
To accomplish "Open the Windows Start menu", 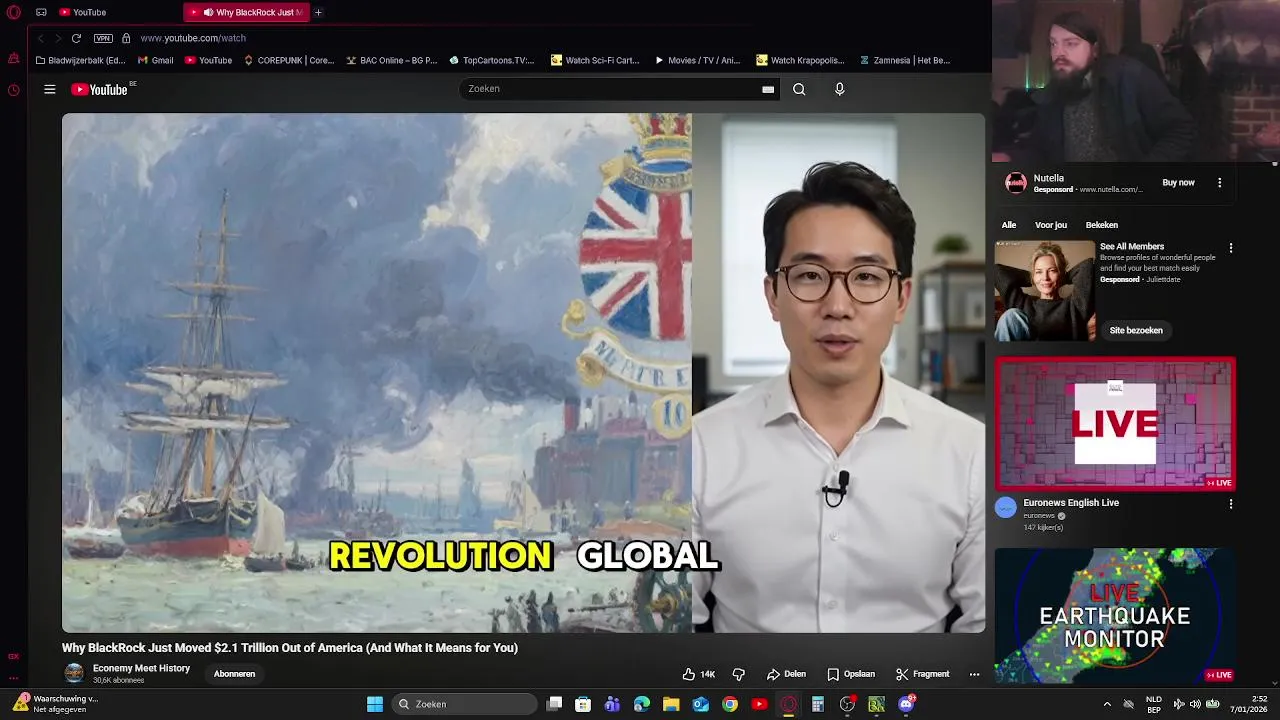I will [x=375, y=704].
